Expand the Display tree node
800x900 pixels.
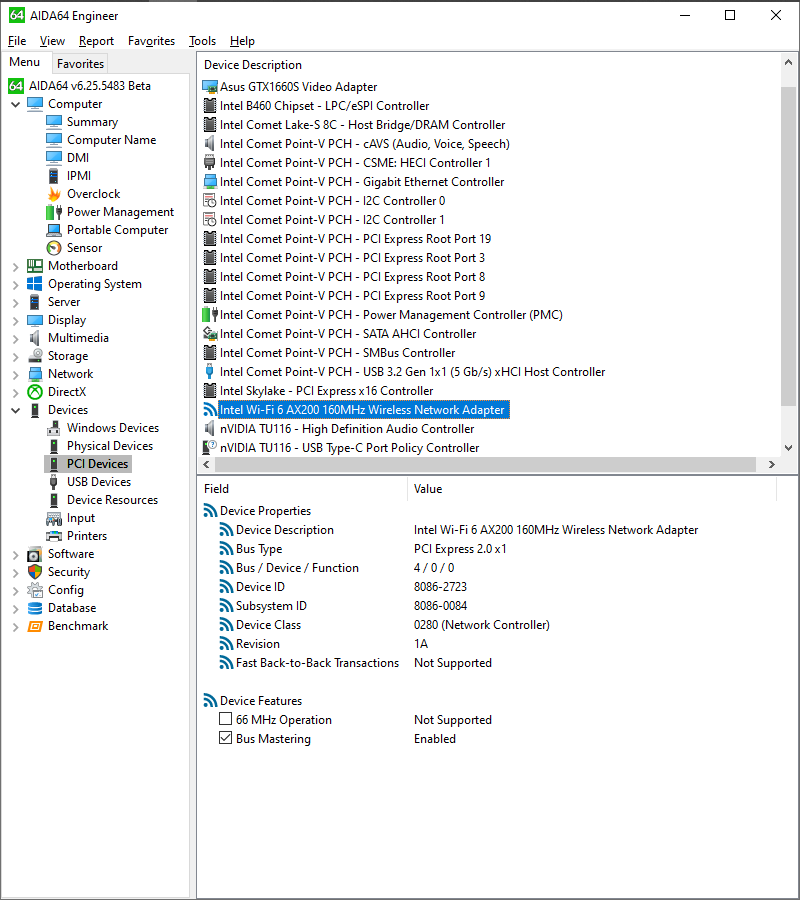[15, 320]
